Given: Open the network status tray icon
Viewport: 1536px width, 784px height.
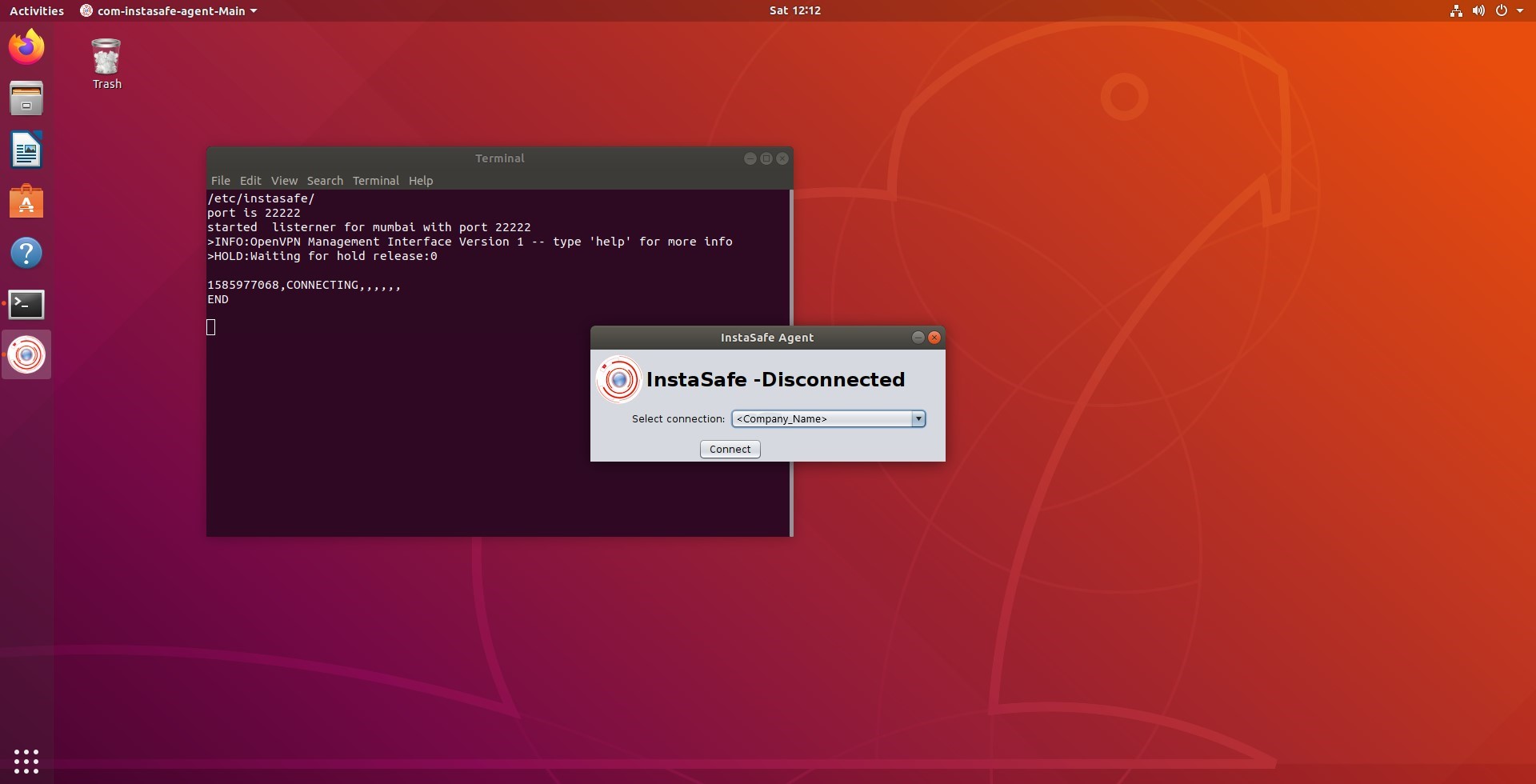Looking at the screenshot, I should tap(1456, 10).
